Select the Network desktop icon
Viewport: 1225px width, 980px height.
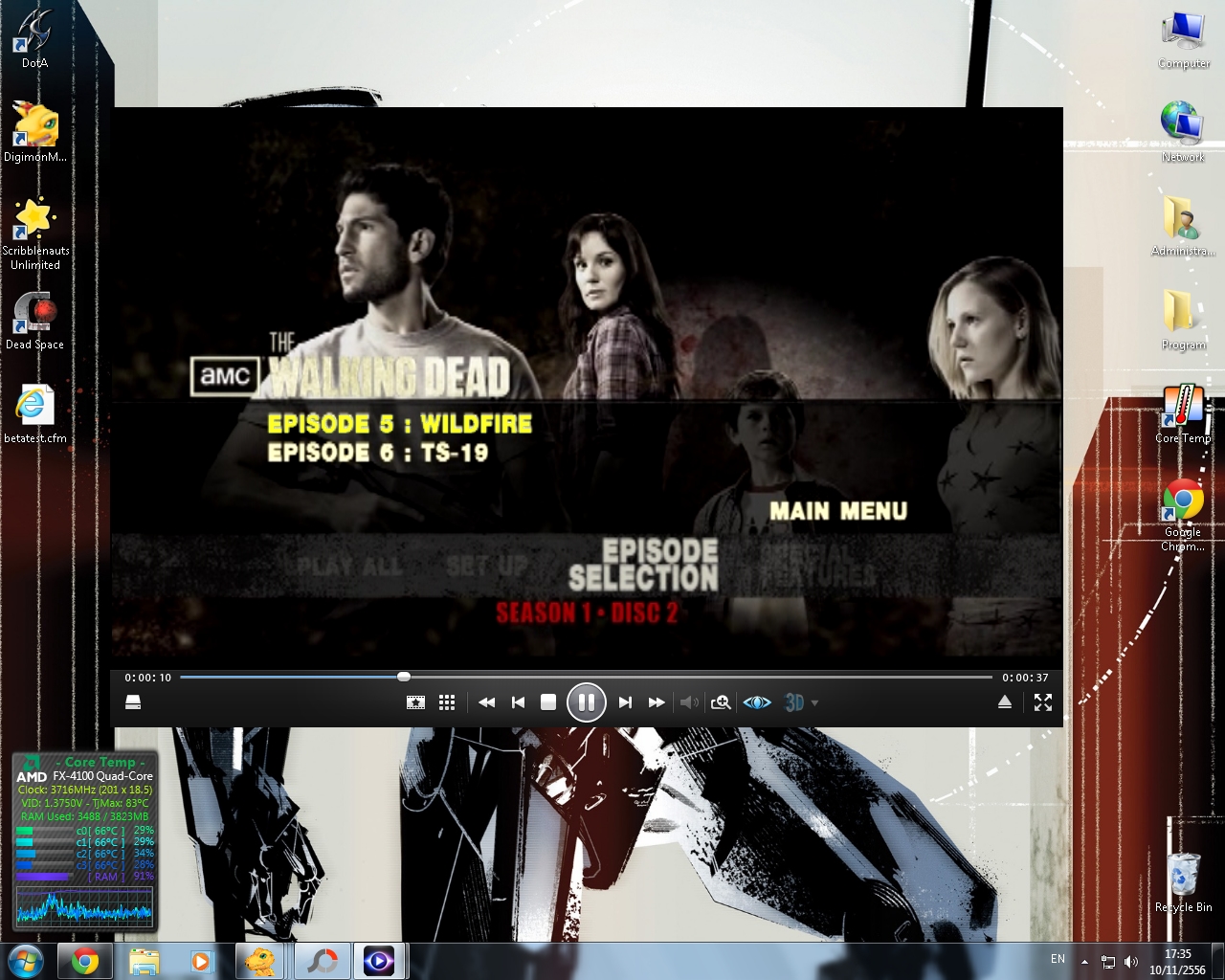click(1184, 132)
